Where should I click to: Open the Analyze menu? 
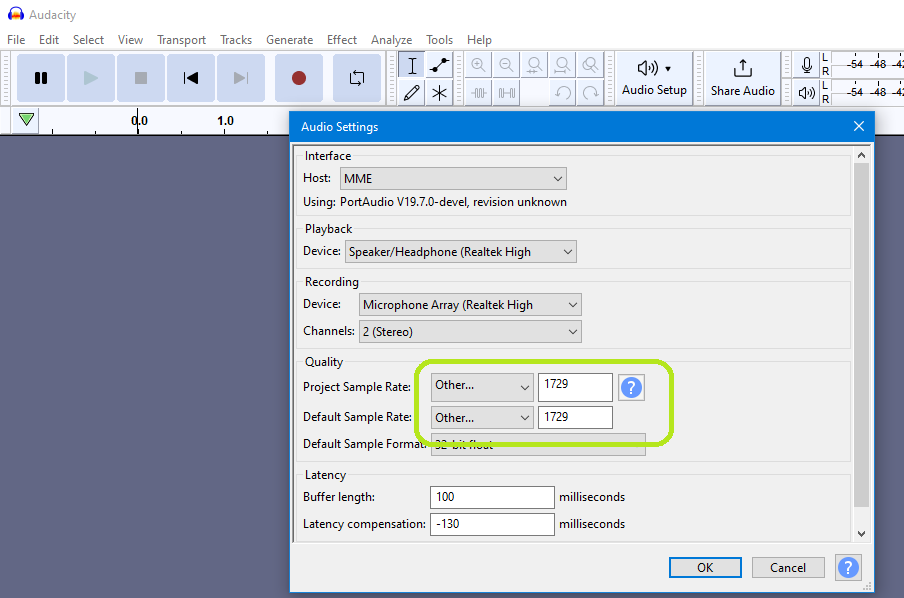coord(391,40)
